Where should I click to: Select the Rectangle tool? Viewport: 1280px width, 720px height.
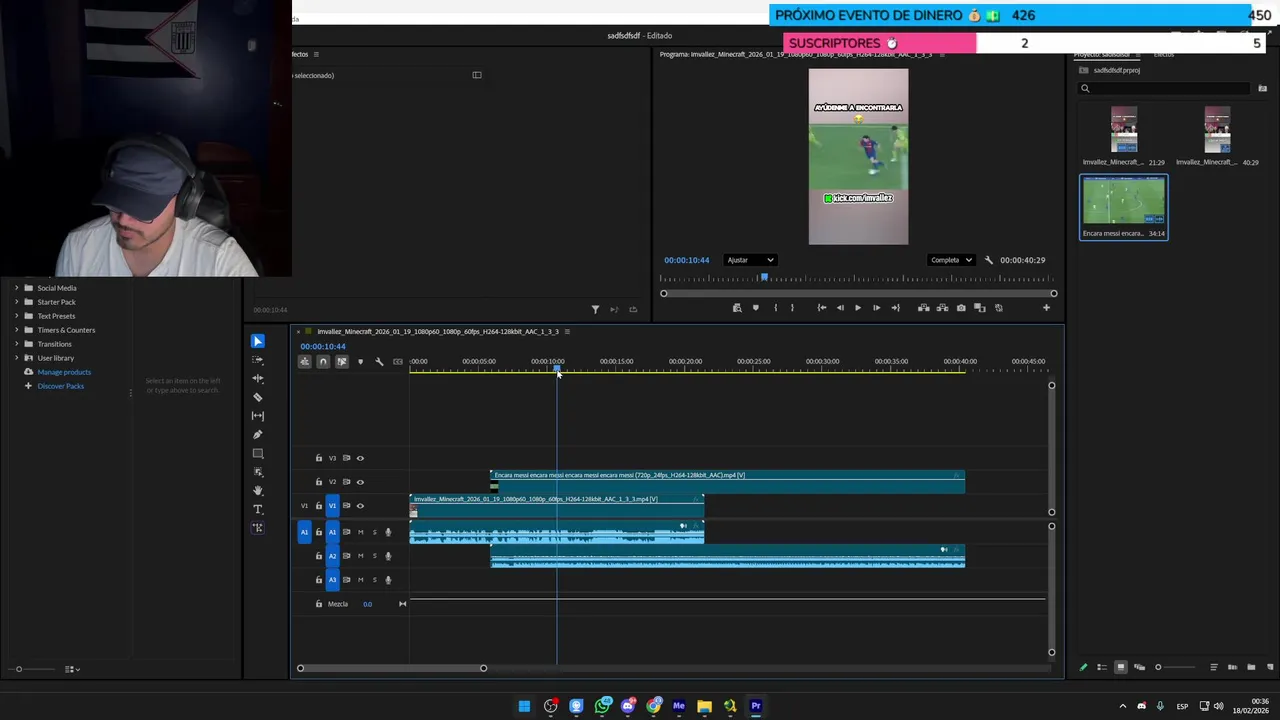point(258,453)
